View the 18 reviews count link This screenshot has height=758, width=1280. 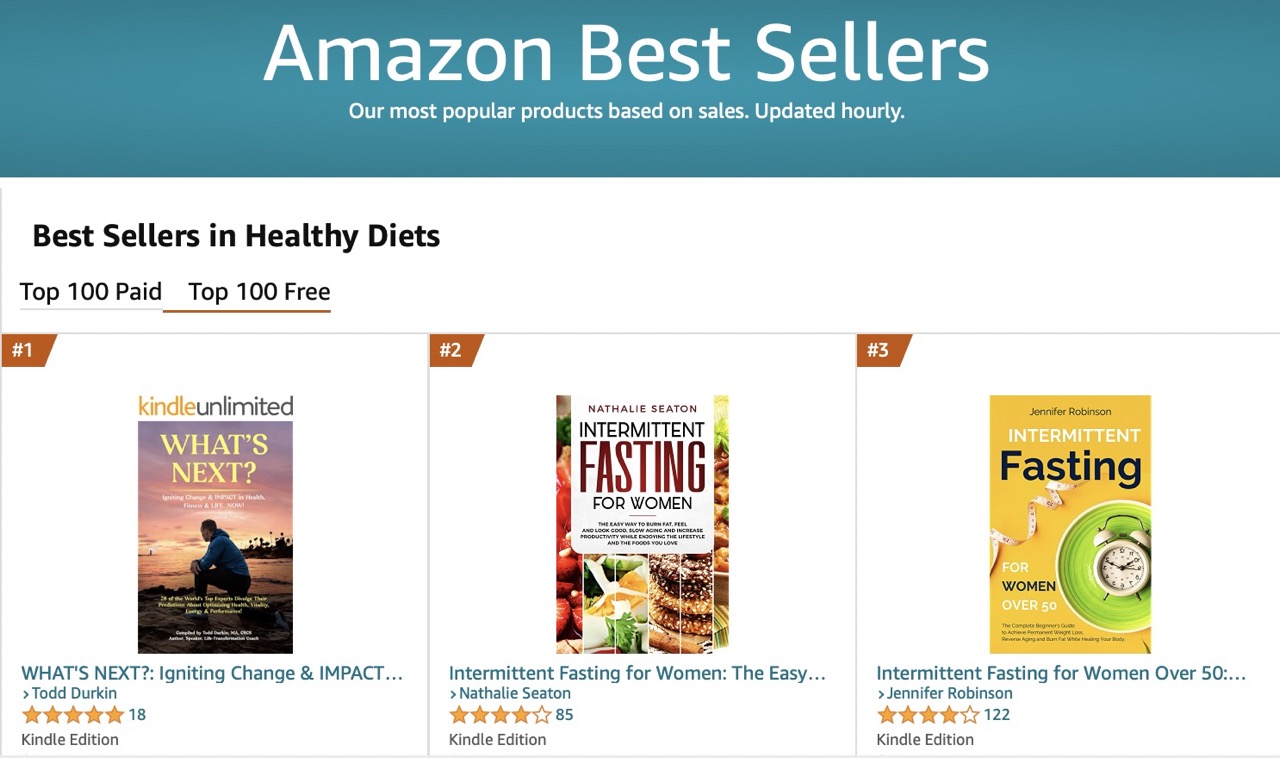[137, 715]
